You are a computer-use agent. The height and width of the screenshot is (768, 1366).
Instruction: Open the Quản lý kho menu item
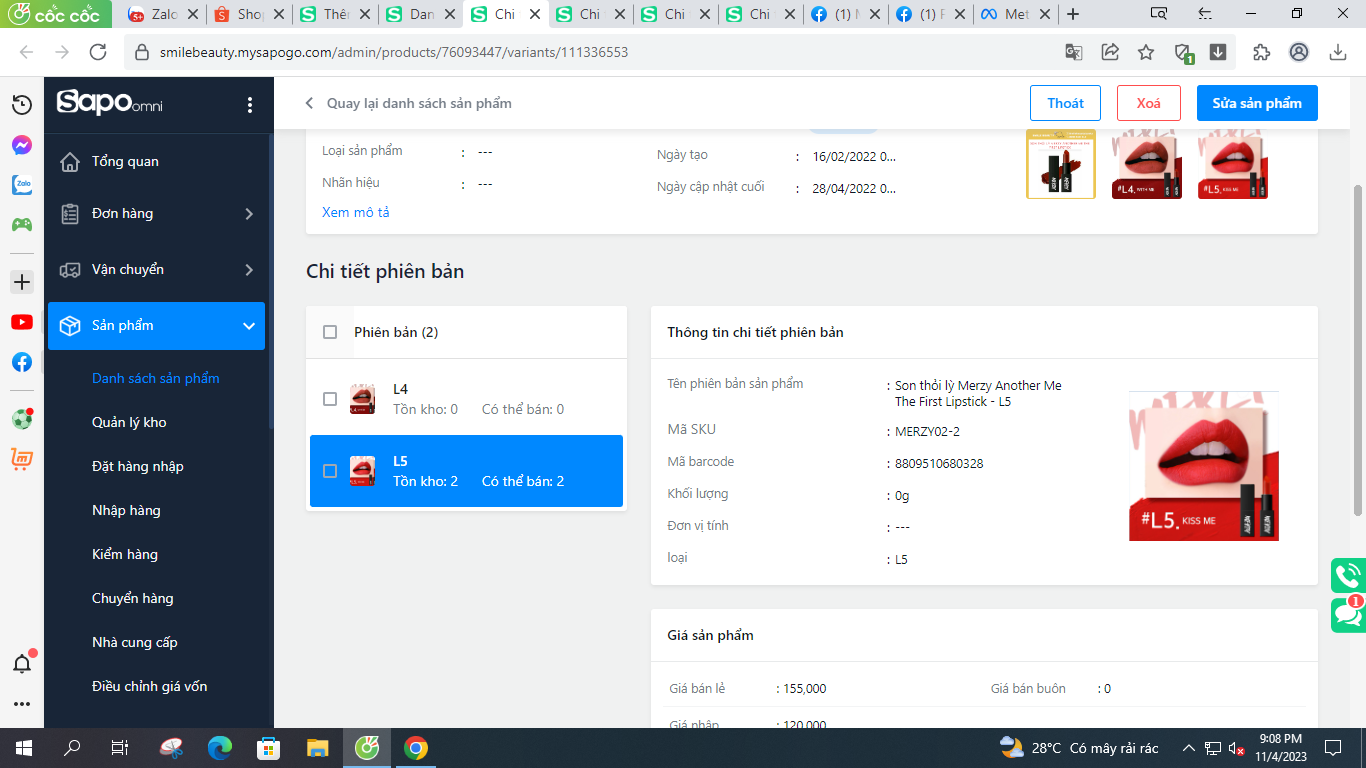click(x=129, y=422)
